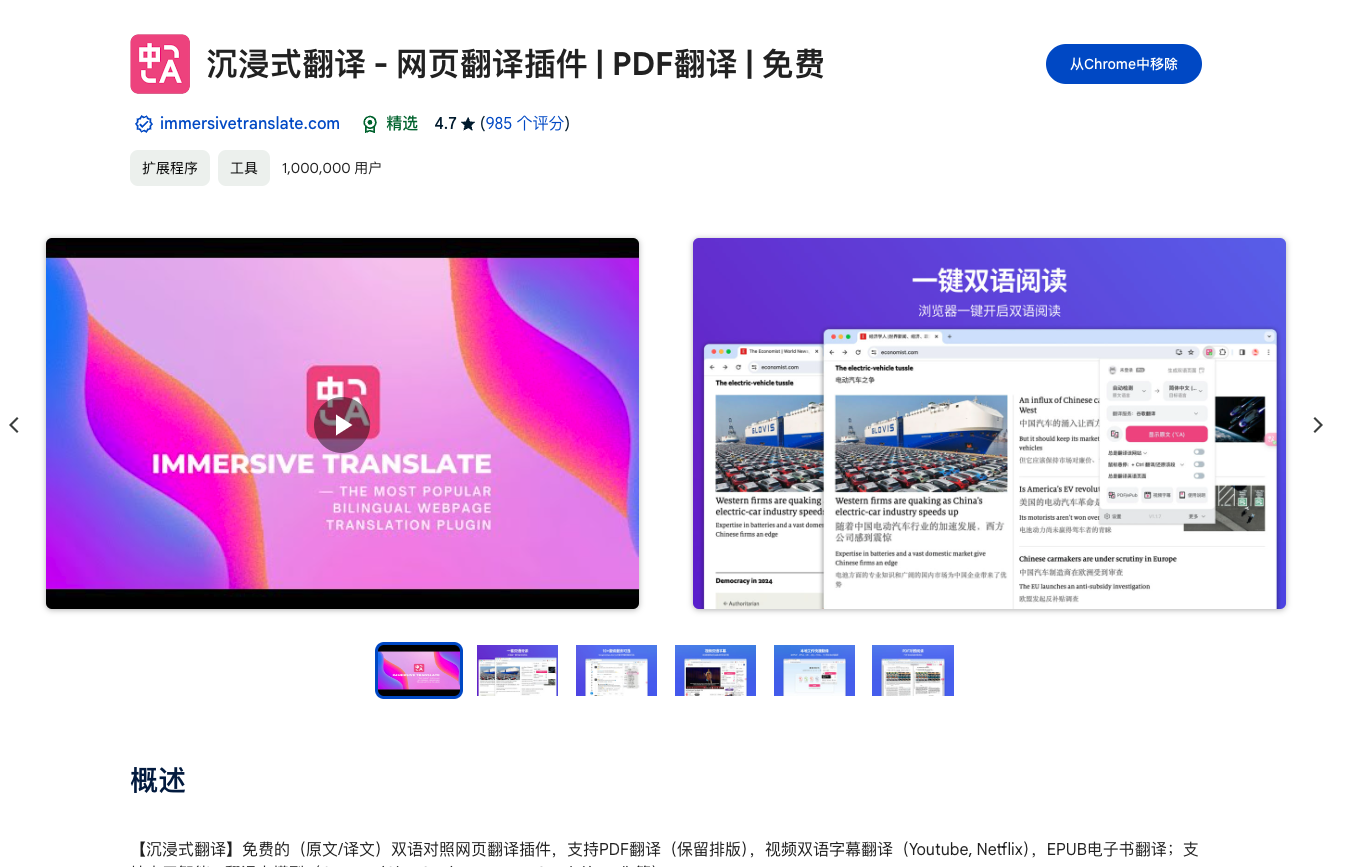Select the fourth screenshot thumbnail

715,670
